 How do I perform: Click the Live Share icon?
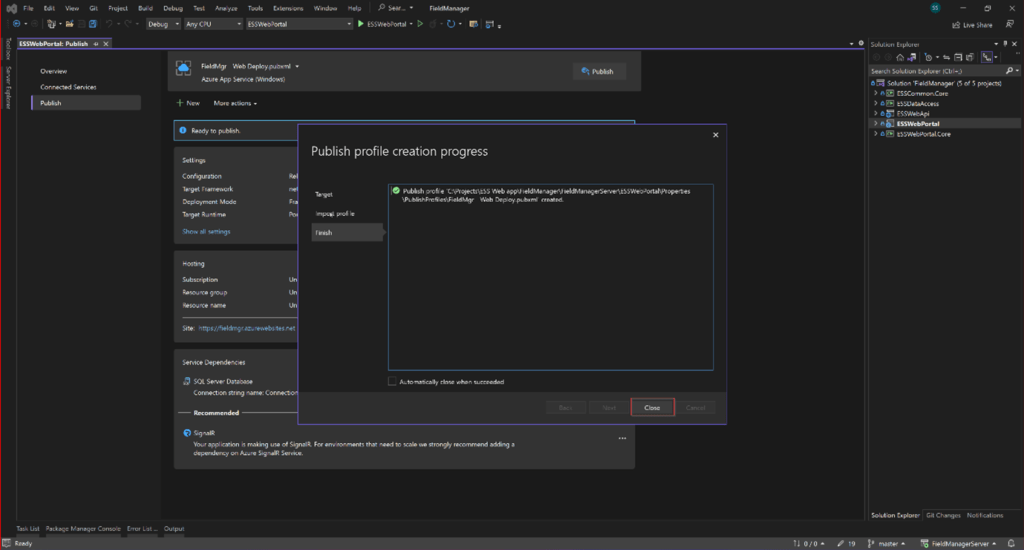pyautogui.click(x=956, y=25)
